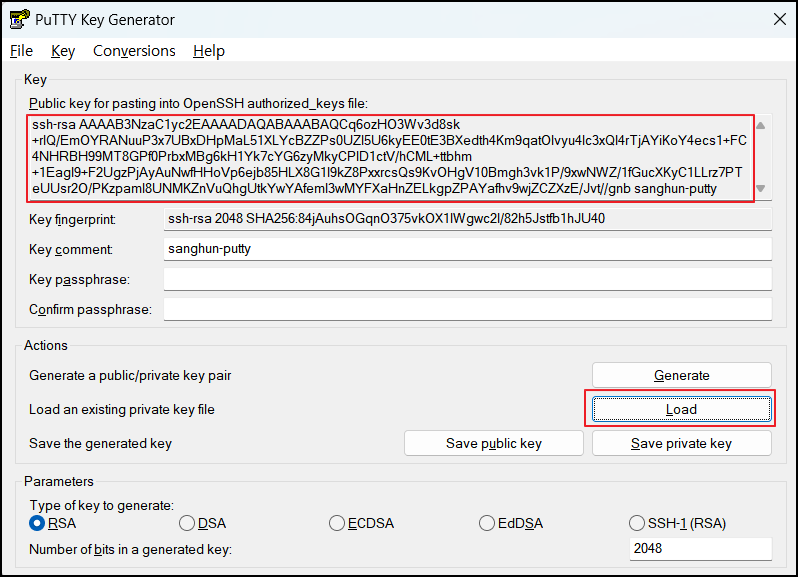The image size is (798, 577).
Task: Click the Load button
Action: click(x=681, y=409)
